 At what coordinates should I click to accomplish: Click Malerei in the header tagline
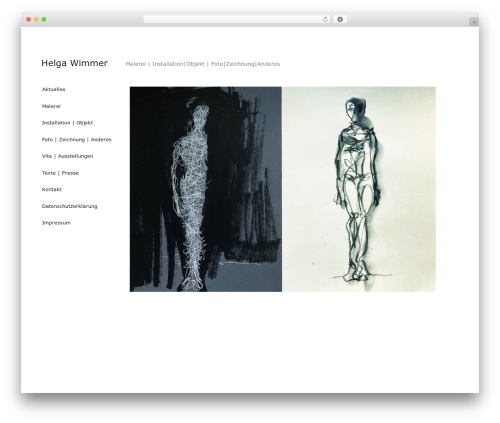point(136,64)
